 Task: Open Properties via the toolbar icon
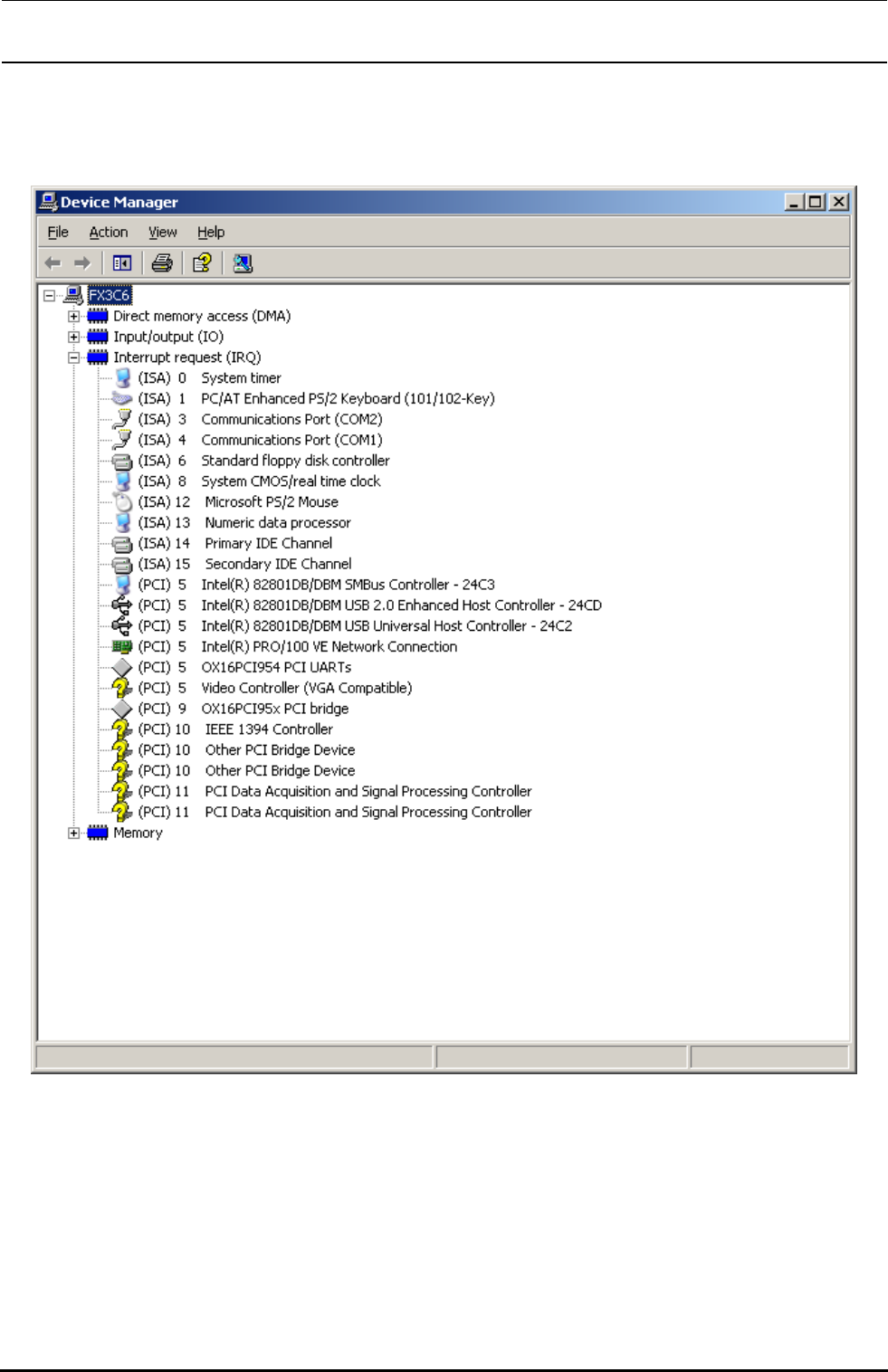pyautogui.click(x=202, y=263)
